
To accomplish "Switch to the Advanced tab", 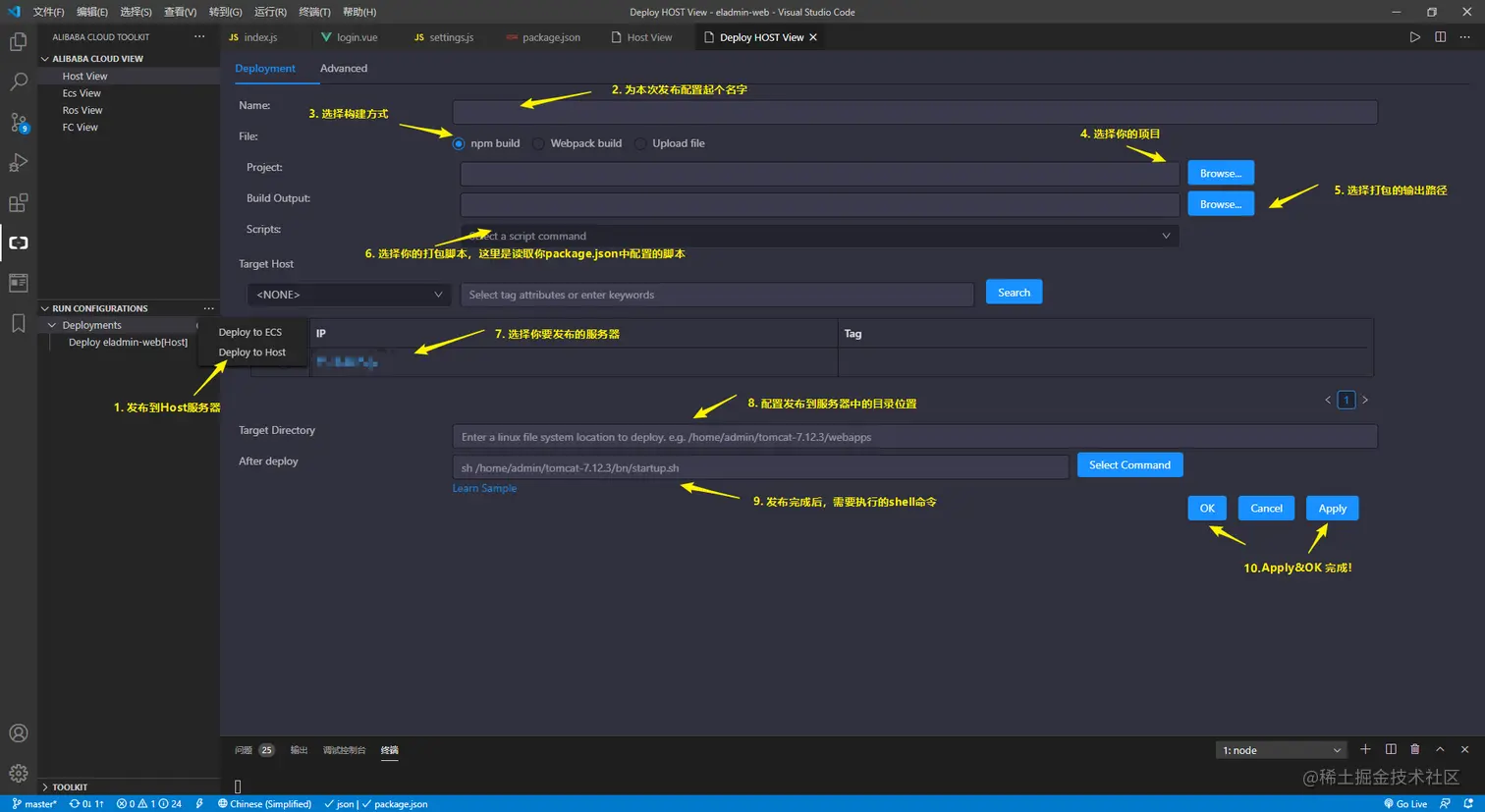I will click(x=344, y=69).
